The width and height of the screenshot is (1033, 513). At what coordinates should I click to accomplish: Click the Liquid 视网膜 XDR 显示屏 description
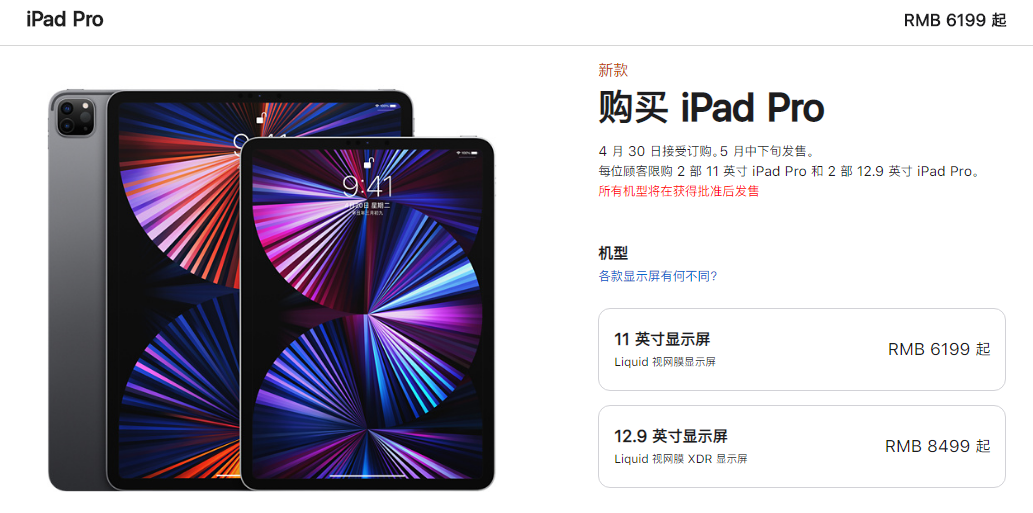click(681, 458)
